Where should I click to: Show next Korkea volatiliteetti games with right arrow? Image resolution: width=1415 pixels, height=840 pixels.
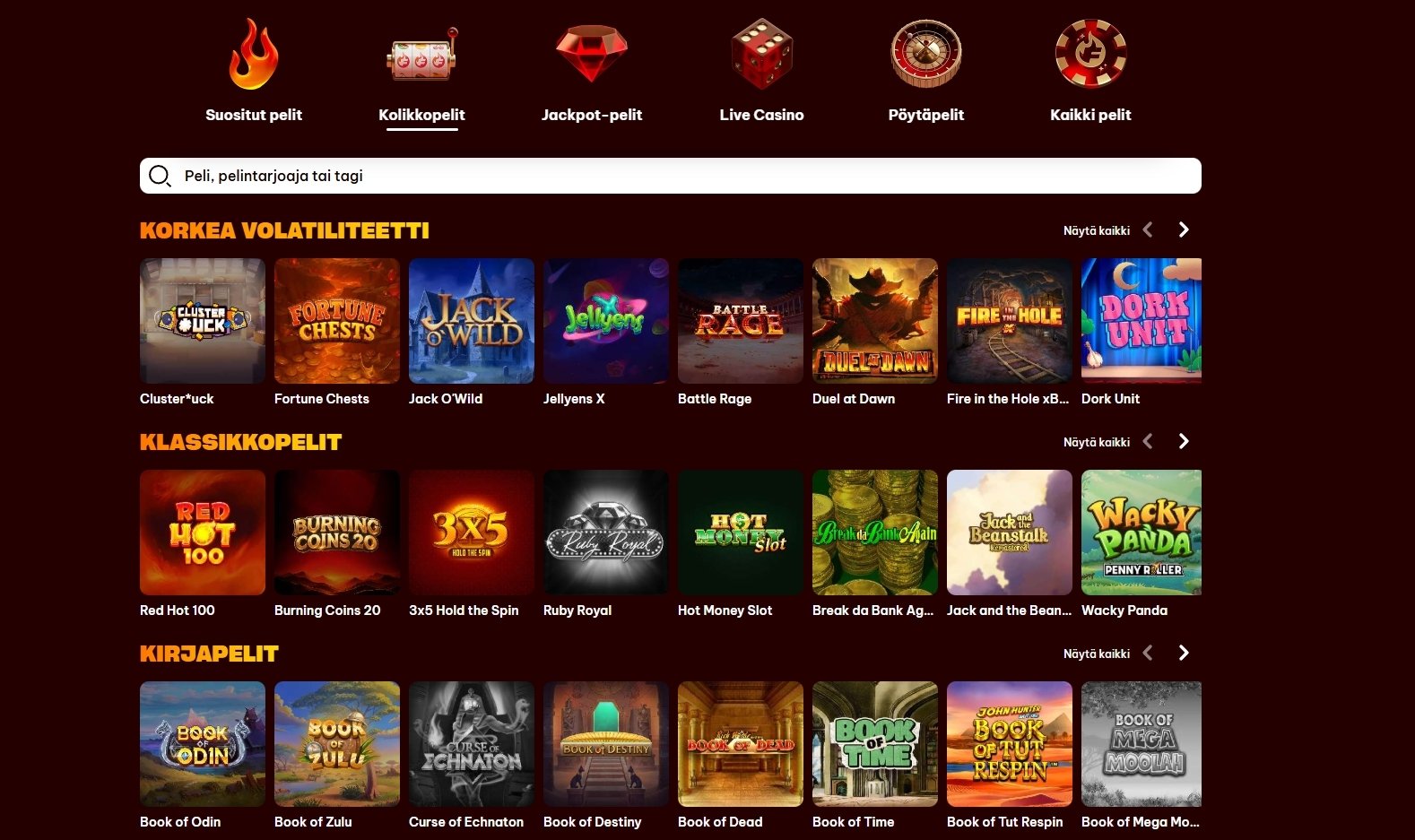[1184, 229]
